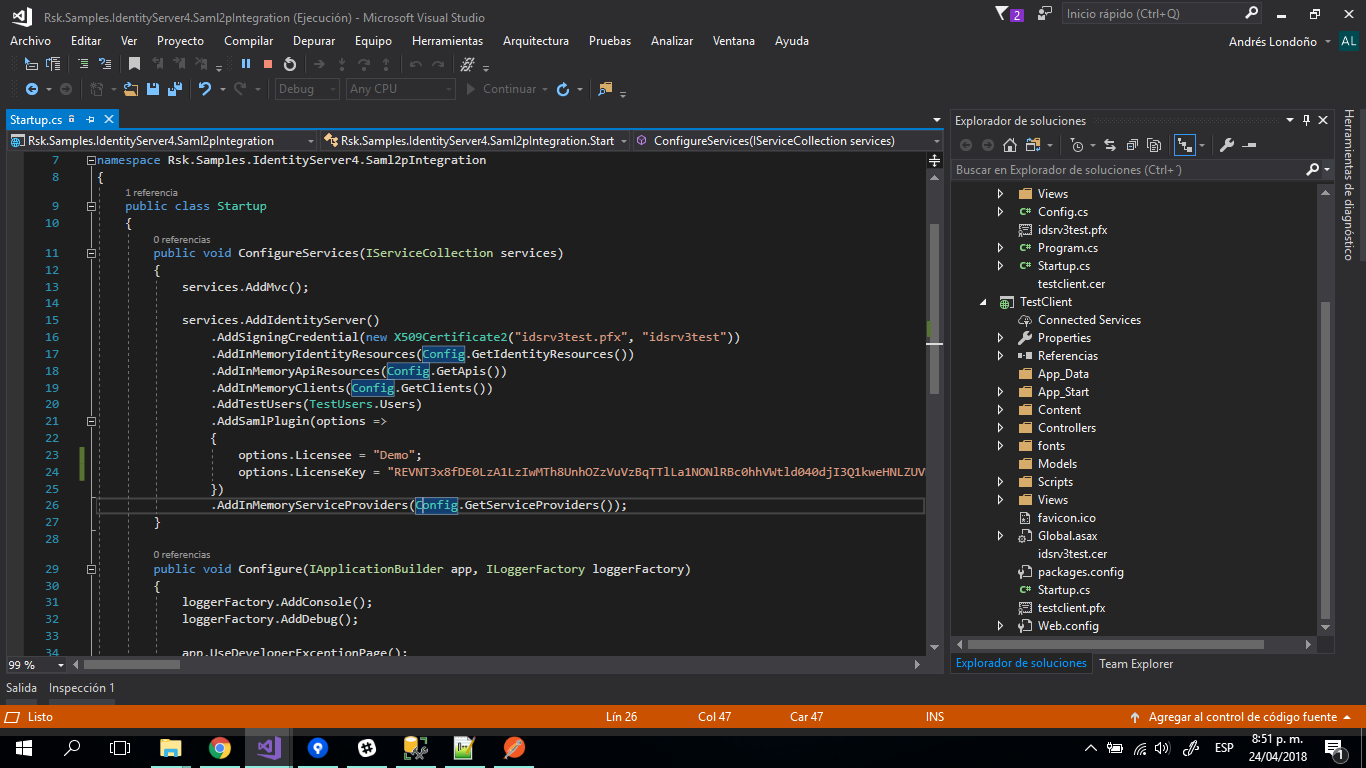The height and width of the screenshot is (768, 1366).
Task: Click the Save All toolbar icon
Action: (x=174, y=89)
